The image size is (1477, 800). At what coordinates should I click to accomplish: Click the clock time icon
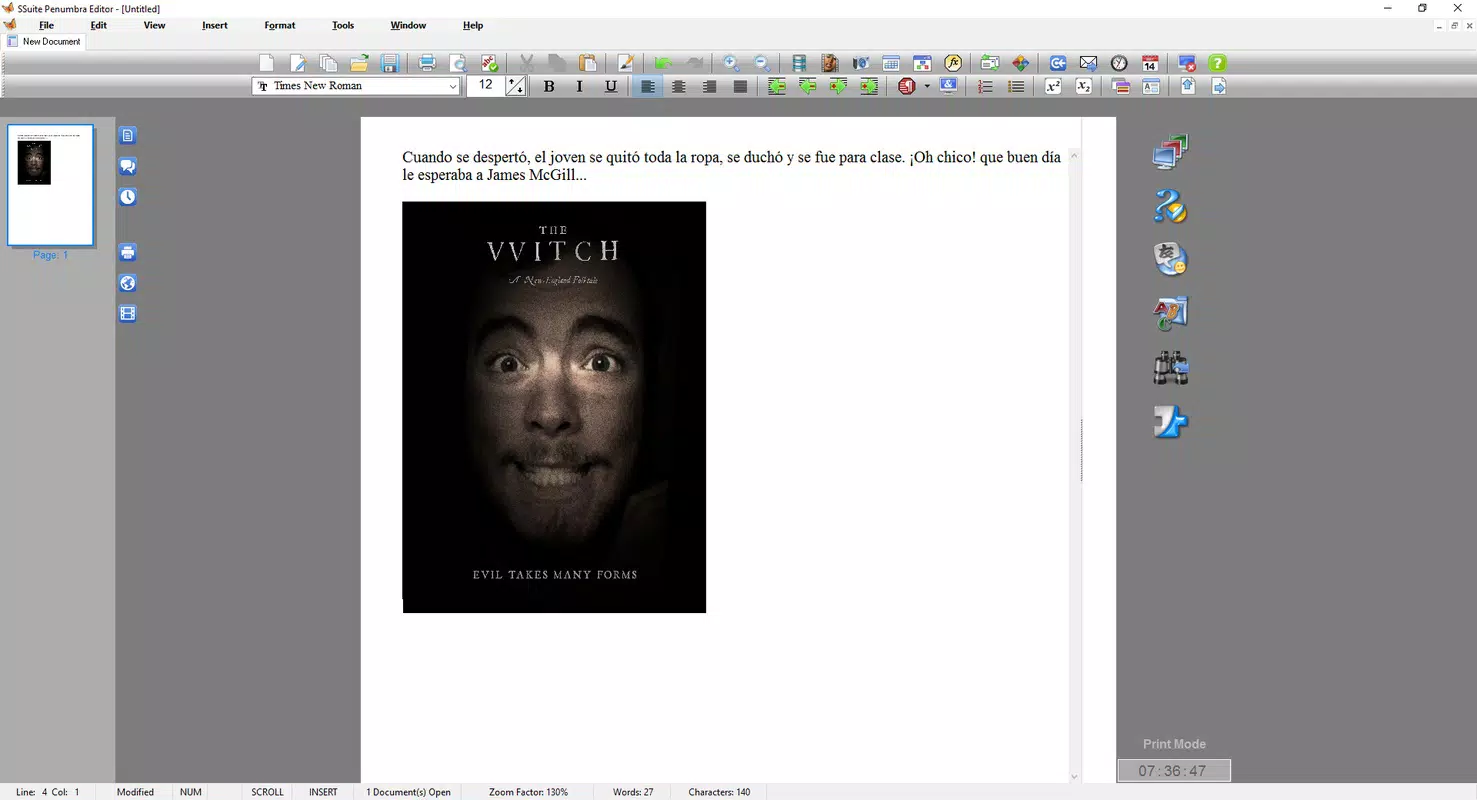(x=1119, y=63)
